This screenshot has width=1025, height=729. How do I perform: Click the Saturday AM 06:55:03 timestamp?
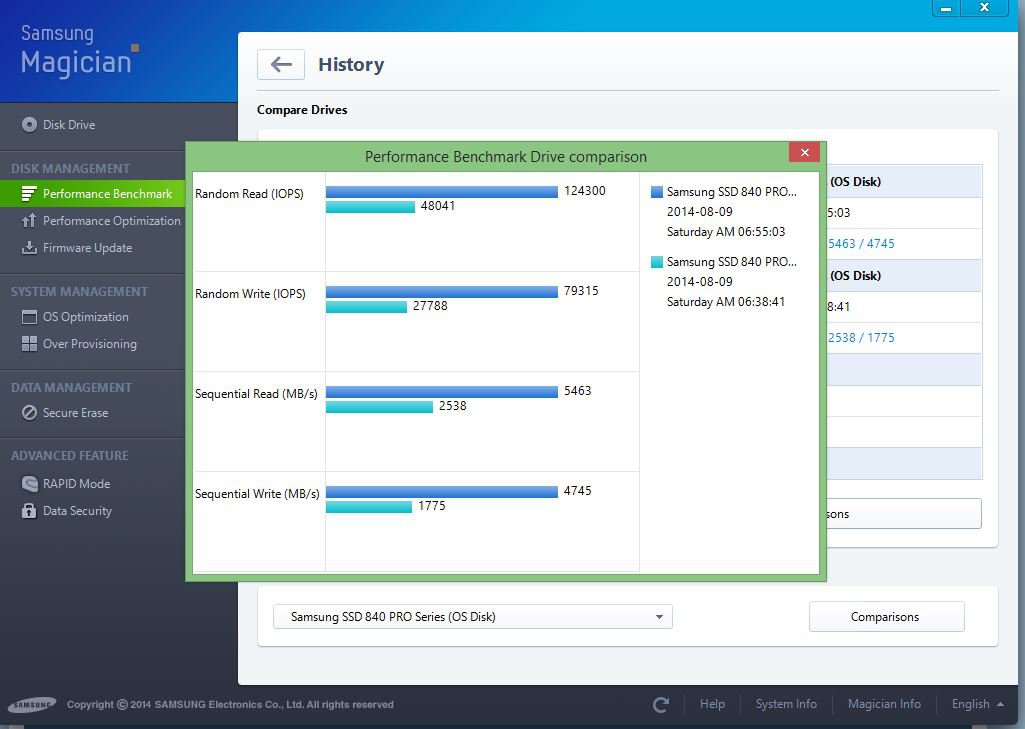coord(726,232)
